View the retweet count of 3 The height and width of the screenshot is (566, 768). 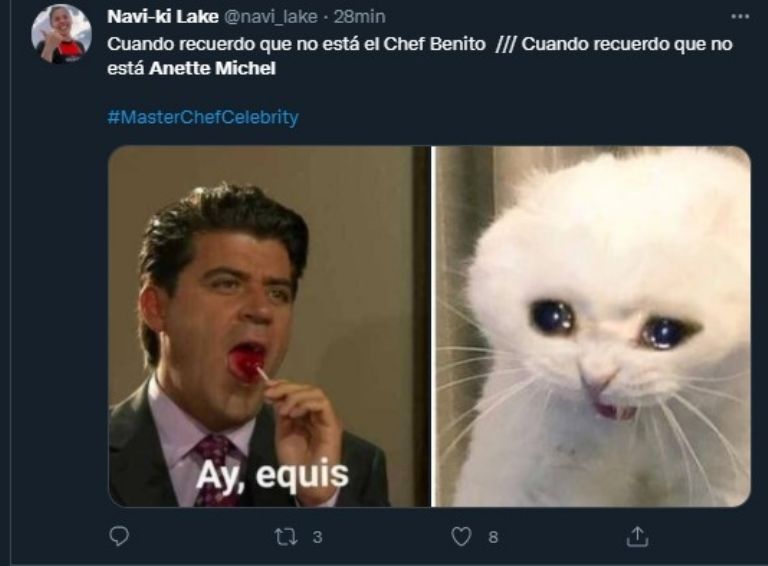pos(317,537)
